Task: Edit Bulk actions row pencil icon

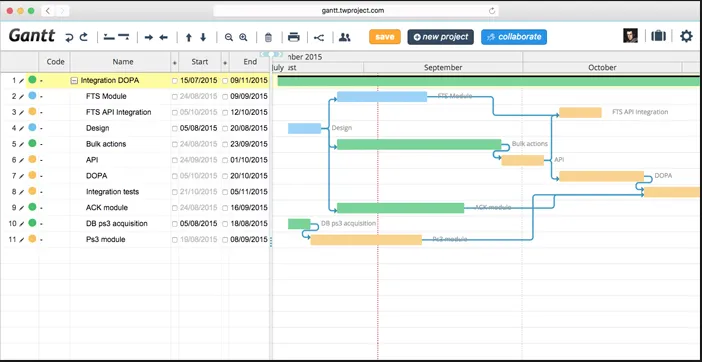Action: [21, 145]
